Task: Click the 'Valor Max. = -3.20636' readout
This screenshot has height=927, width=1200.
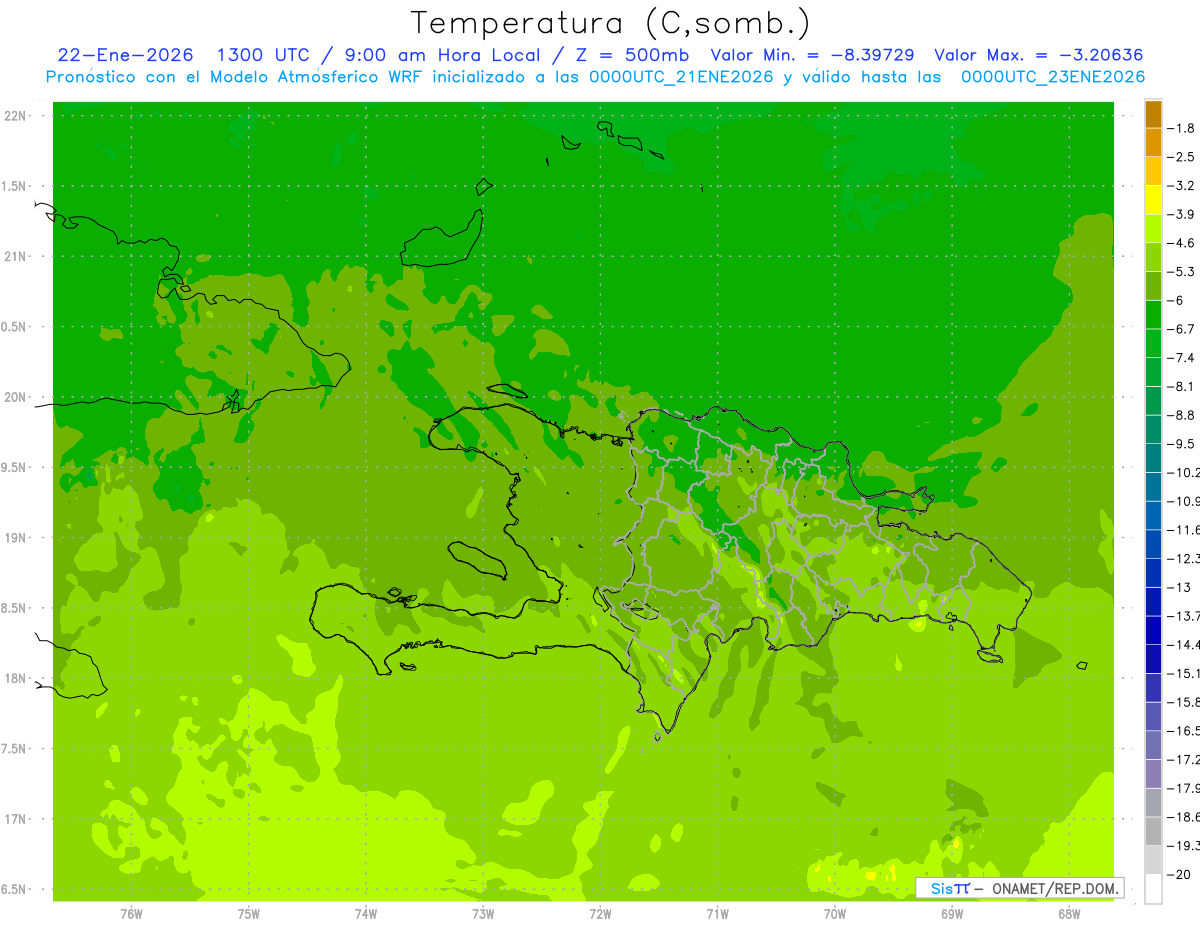Action: coord(1038,55)
